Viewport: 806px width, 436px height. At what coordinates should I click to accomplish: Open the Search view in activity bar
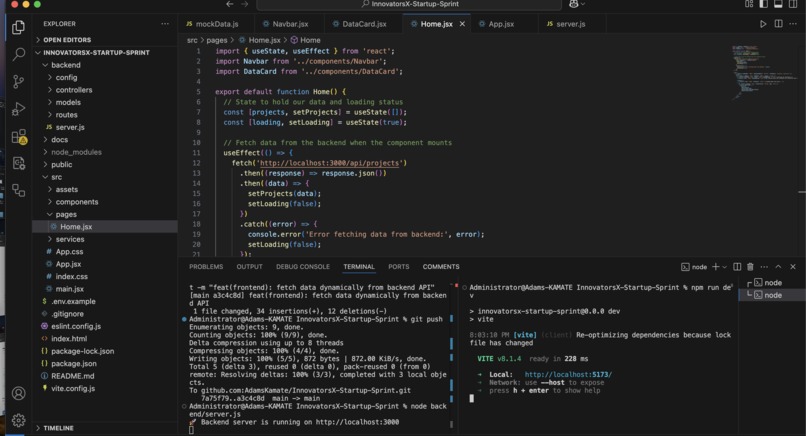(x=19, y=53)
